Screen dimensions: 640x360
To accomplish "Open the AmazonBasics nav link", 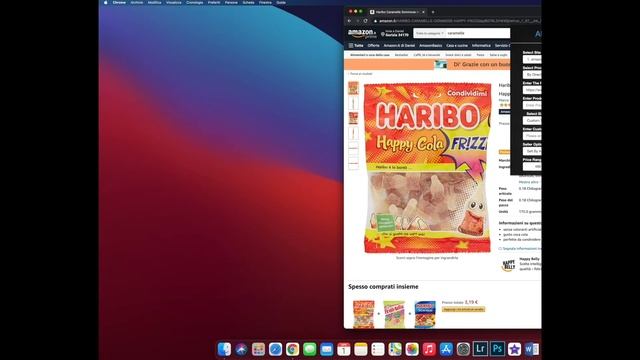I will 431,46.
